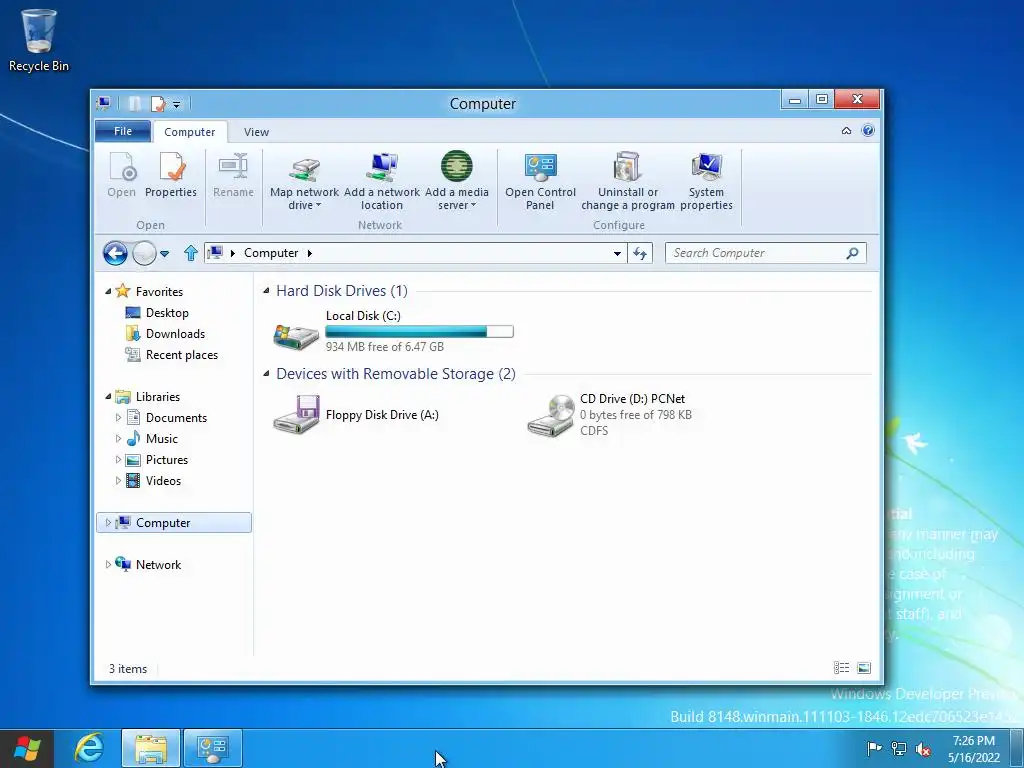Switch to the View ribbon tab
Screen dimensions: 1024x768
[256, 132]
